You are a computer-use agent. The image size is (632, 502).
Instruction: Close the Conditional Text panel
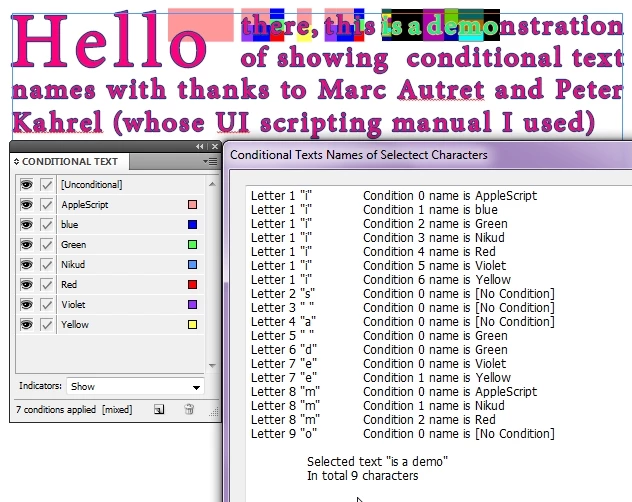tap(215, 147)
